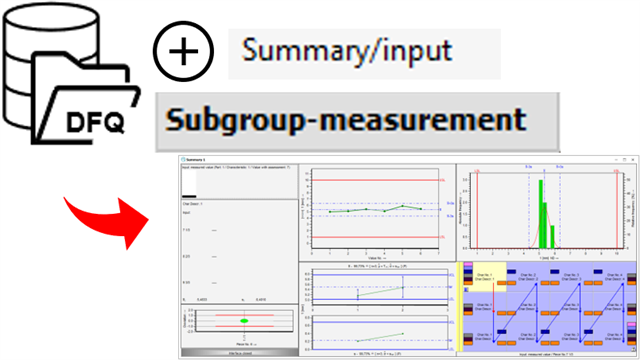Screen dimensions: 640x360
Task: Click the yellow vertical bar in sequence panel
Action: coord(459,307)
